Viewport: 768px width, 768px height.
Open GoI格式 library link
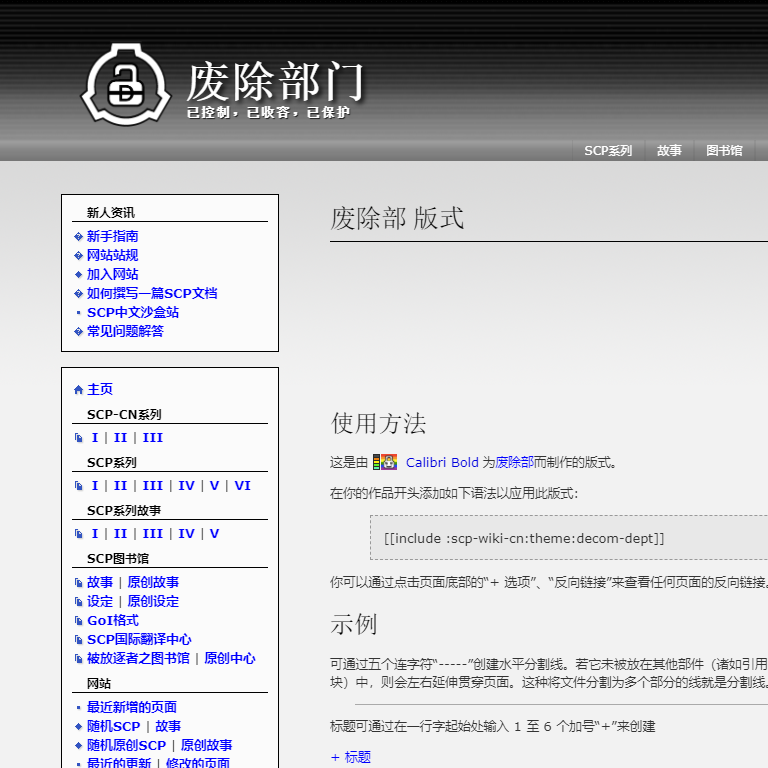(x=112, y=621)
